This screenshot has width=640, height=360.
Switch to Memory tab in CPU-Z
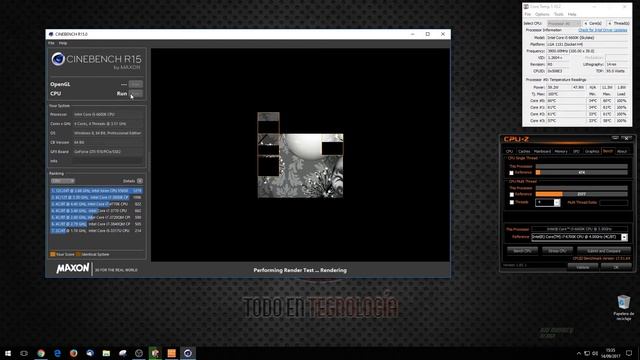pos(561,151)
